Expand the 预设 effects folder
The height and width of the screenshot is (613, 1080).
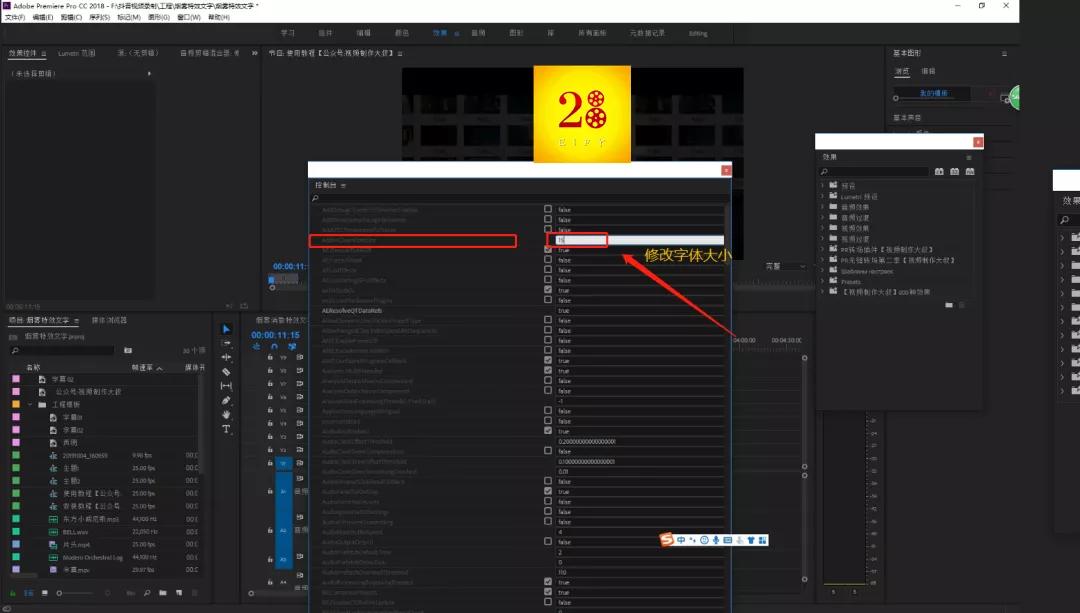822,185
